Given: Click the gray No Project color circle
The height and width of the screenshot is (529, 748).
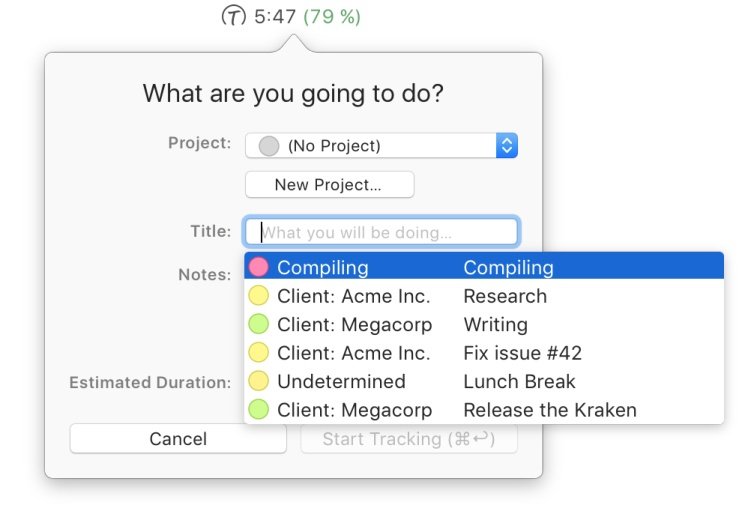Looking at the screenshot, I should point(269,145).
